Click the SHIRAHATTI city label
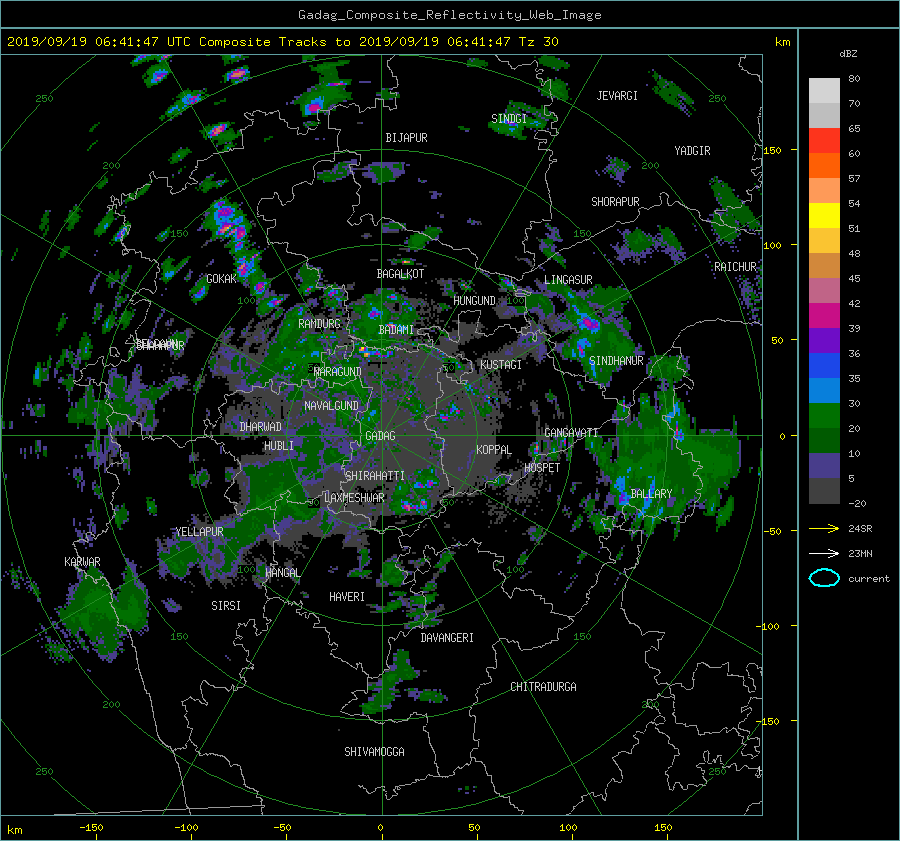Viewport: 900px width, 841px height. tap(375, 475)
